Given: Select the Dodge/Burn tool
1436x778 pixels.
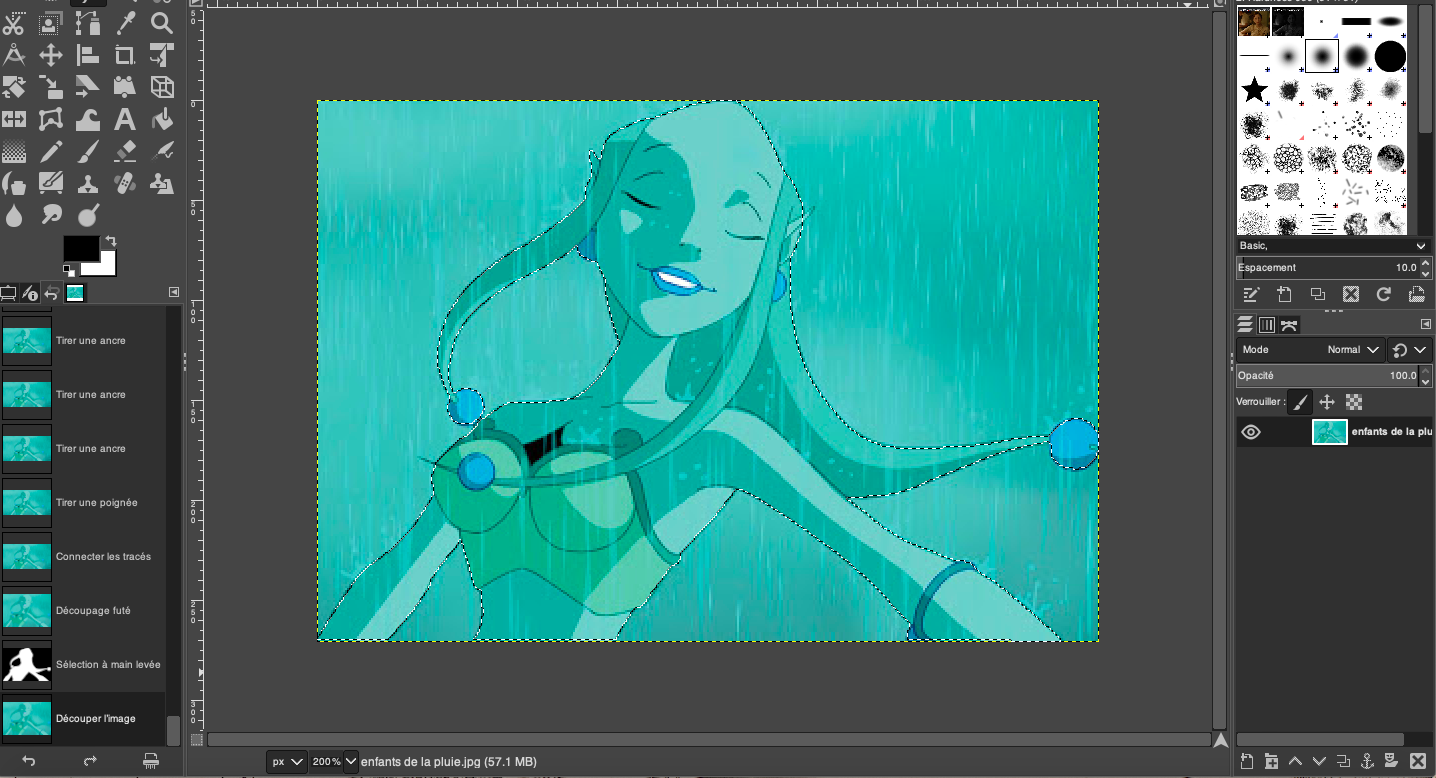Looking at the screenshot, I should tap(88, 215).
